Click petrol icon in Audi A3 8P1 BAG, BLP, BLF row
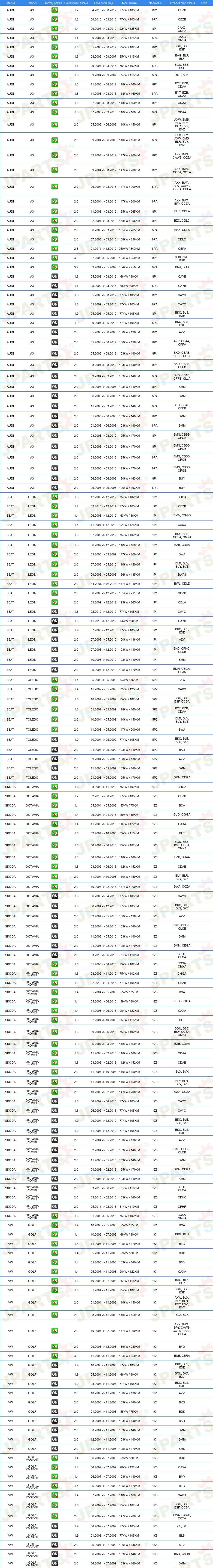 [55, 56]
